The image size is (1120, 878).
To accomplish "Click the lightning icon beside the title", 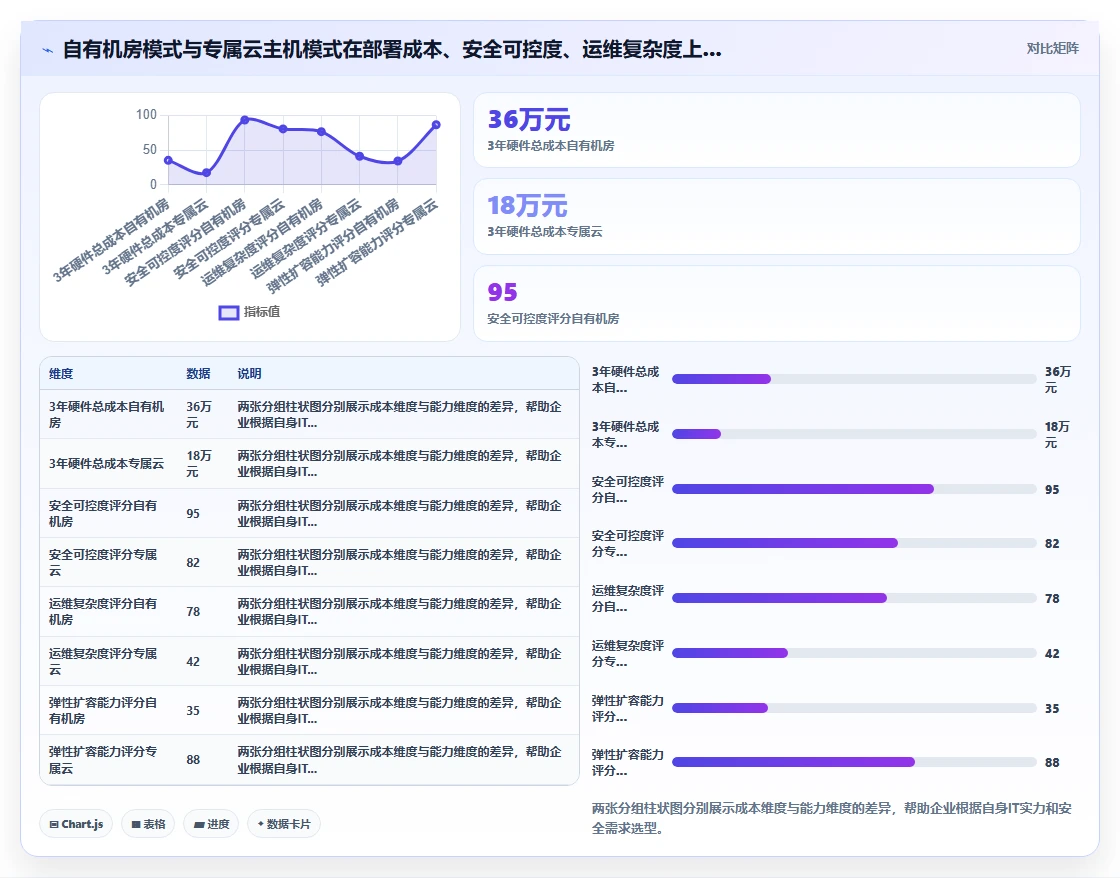I will pos(48,50).
